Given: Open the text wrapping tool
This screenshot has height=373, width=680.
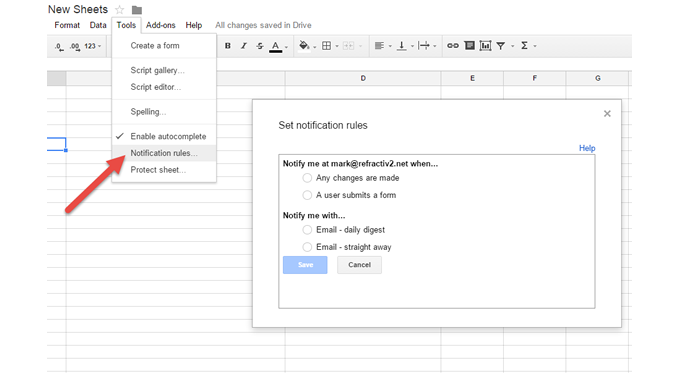Looking at the screenshot, I should click(424, 46).
